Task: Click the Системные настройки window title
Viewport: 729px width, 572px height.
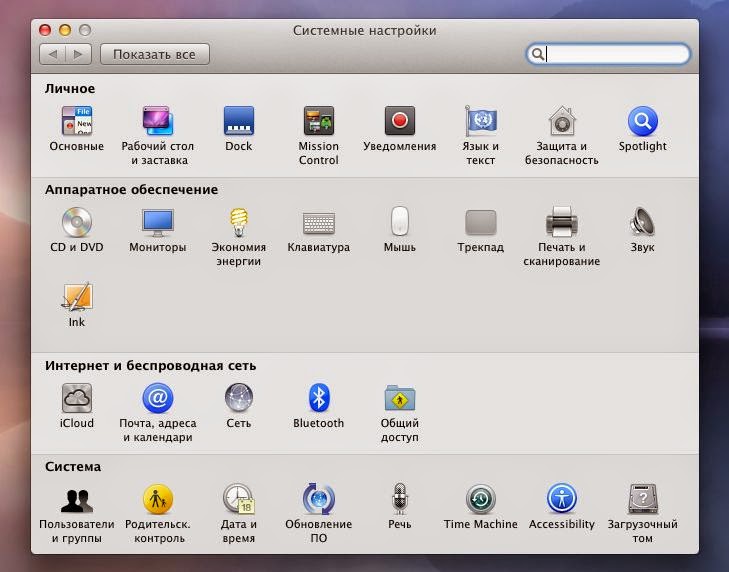Action: click(364, 31)
